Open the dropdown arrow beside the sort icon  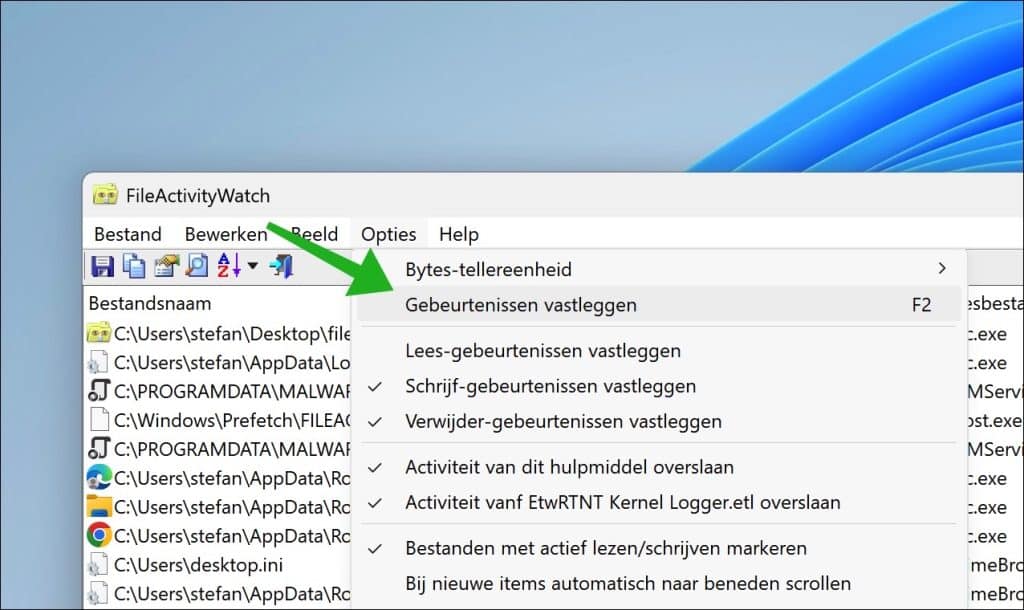(x=253, y=266)
